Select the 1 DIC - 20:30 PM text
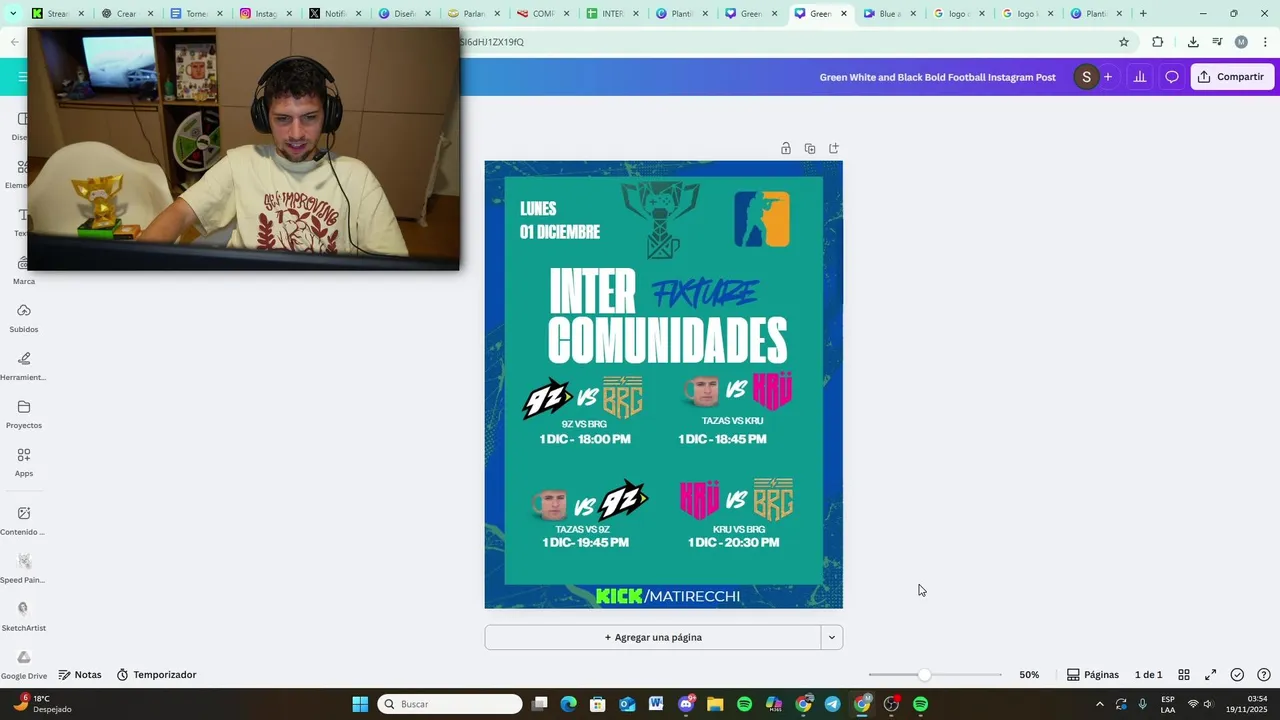This screenshot has height=720, width=1280. coord(735,542)
